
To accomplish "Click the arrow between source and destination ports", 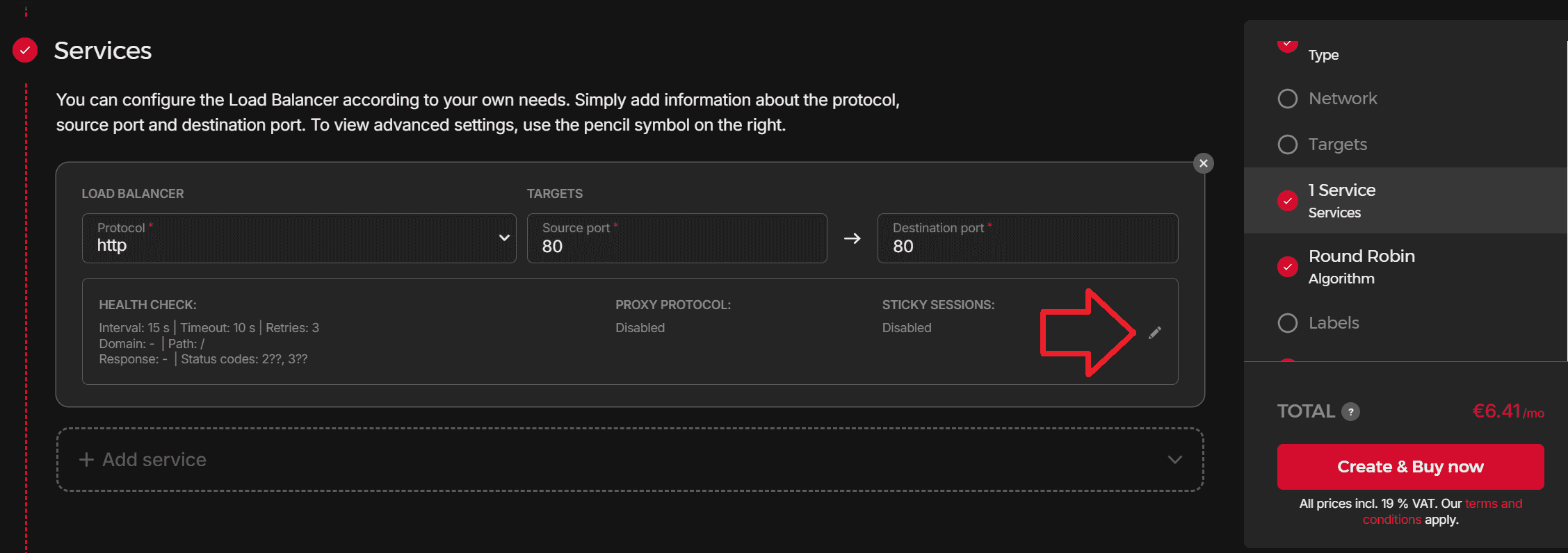I will (x=852, y=238).
